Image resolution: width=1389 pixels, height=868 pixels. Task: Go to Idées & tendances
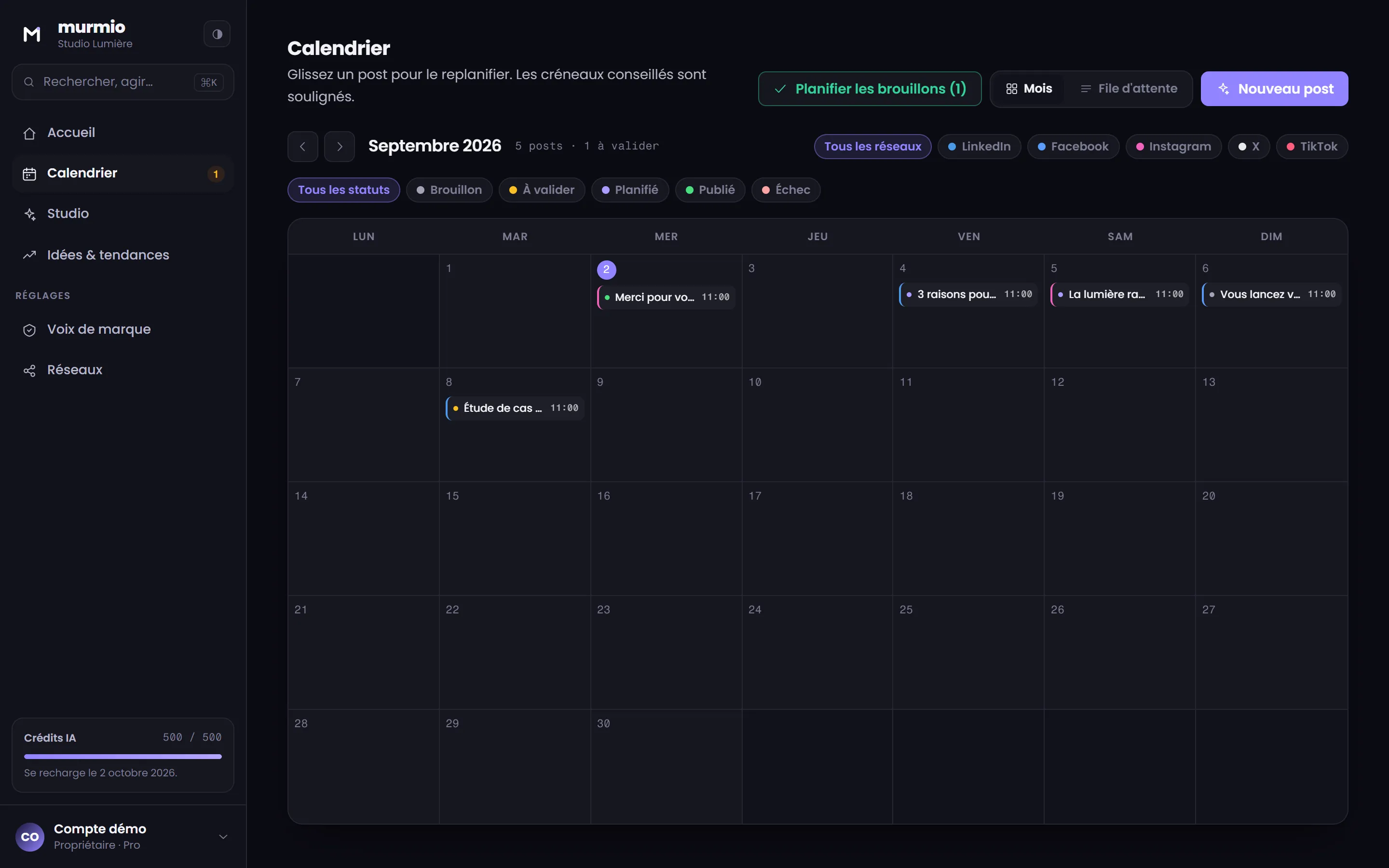point(123,255)
